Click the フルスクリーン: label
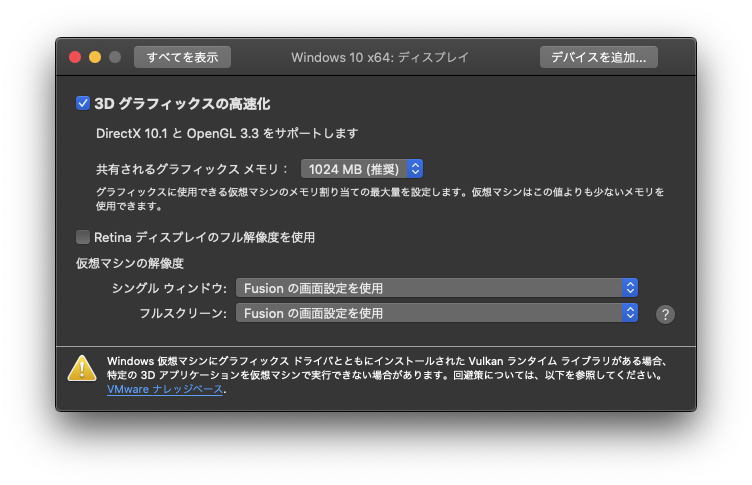Image resolution: width=752 pixels, height=485 pixels. pyautogui.click(x=183, y=313)
